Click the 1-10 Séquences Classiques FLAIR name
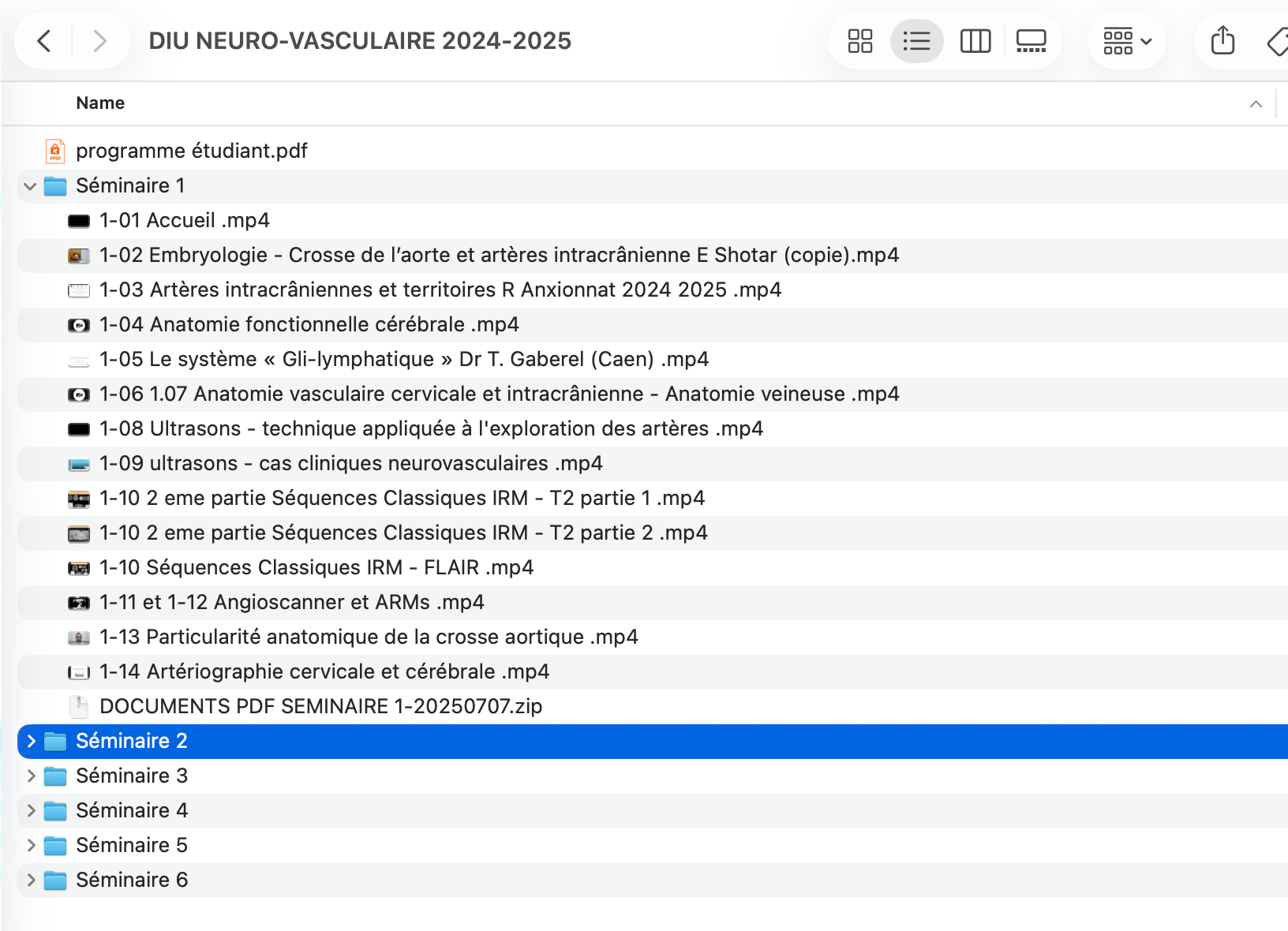The width and height of the screenshot is (1288, 931). (316, 567)
